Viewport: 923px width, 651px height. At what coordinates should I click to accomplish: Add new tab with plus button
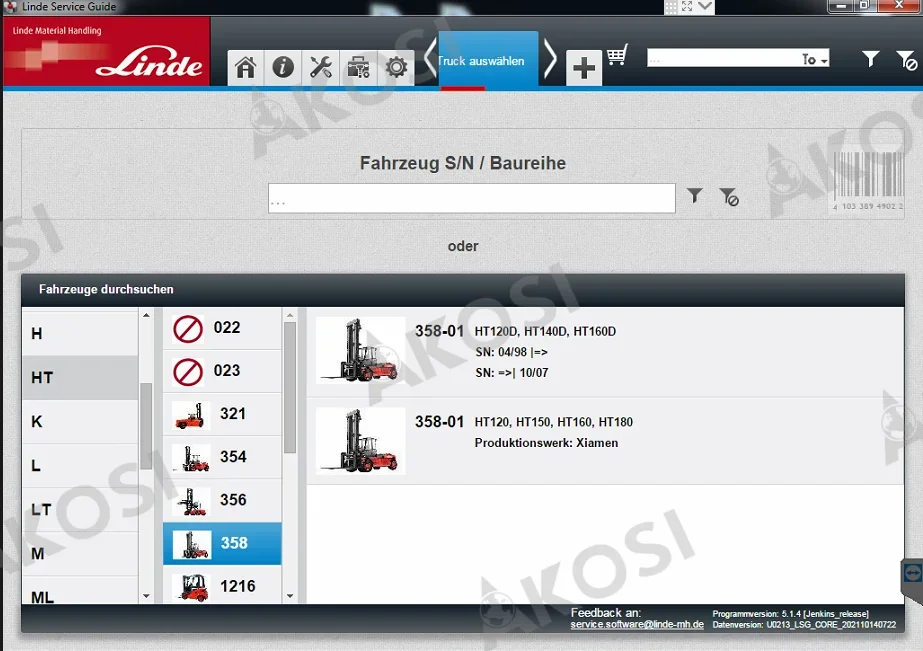tap(583, 68)
